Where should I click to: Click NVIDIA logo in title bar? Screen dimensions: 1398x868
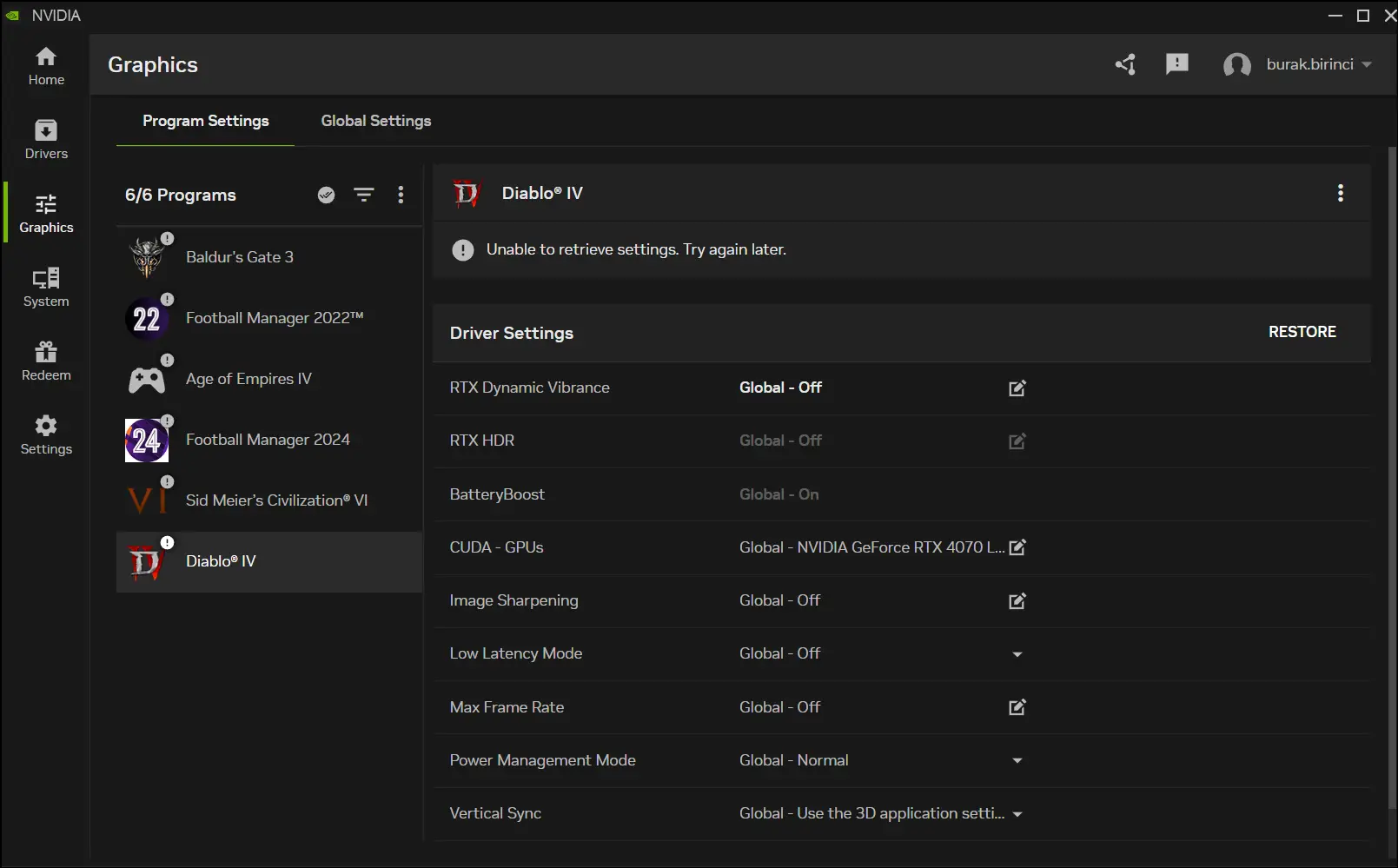(13, 16)
